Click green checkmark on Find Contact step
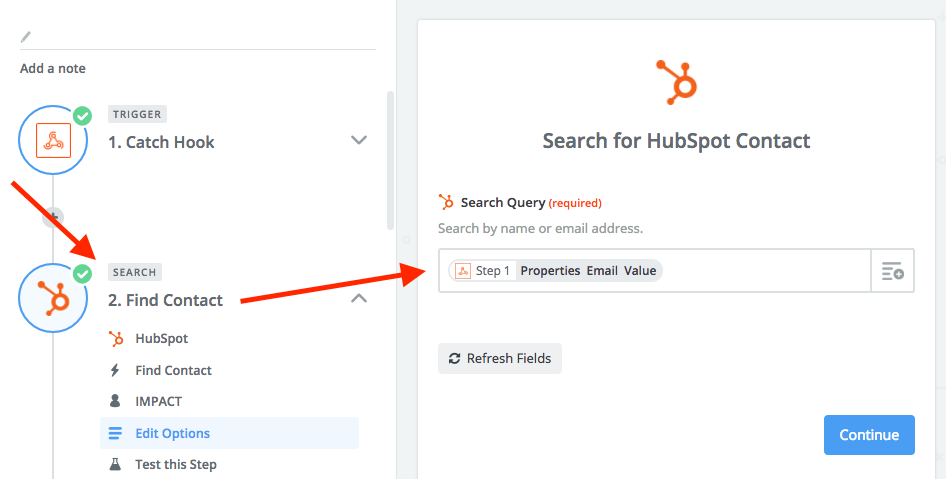946x479 pixels. pos(82,274)
